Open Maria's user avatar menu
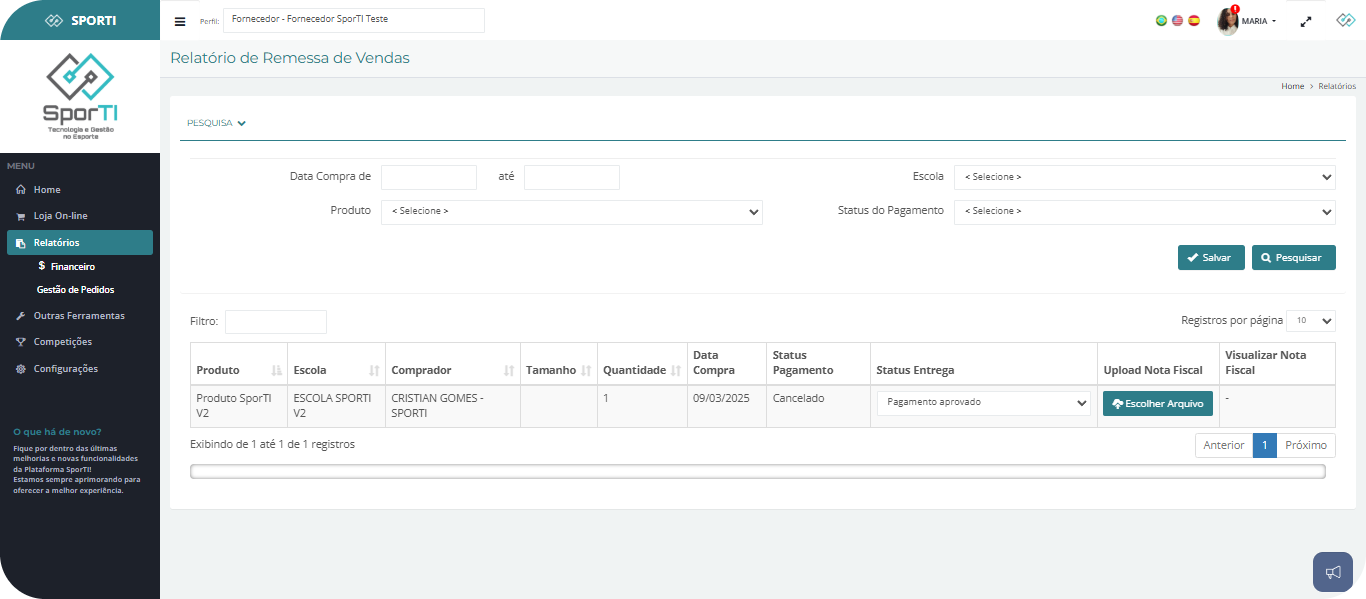This screenshot has width=1366, height=599. pos(1228,21)
